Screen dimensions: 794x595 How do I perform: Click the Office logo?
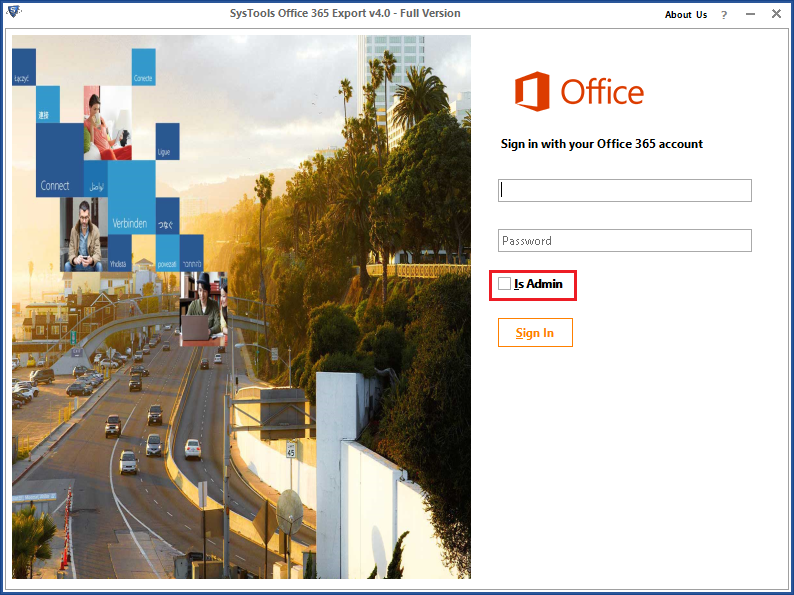579,91
